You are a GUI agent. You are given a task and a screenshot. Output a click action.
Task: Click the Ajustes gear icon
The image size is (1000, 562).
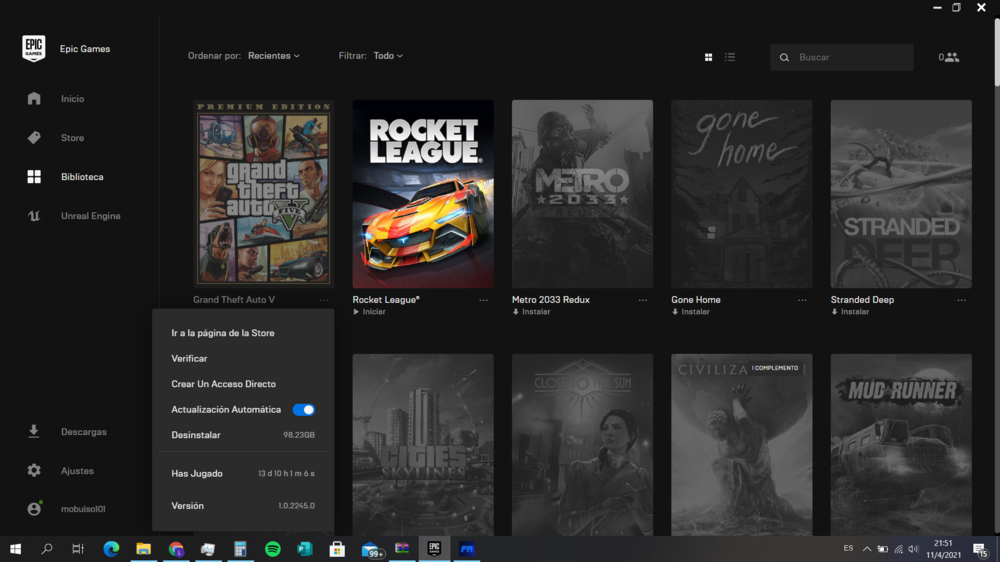click(34, 470)
